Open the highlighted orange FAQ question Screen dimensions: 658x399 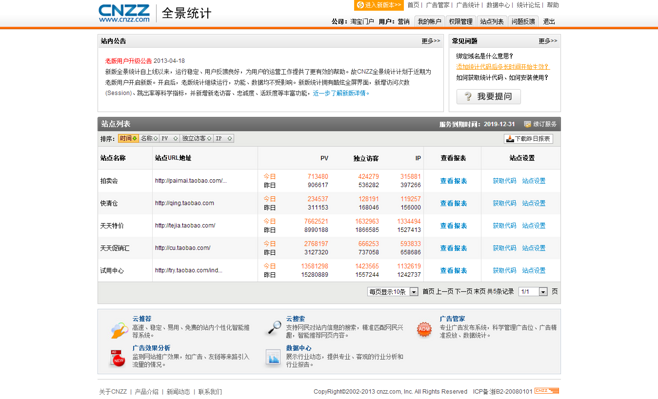click(502, 67)
